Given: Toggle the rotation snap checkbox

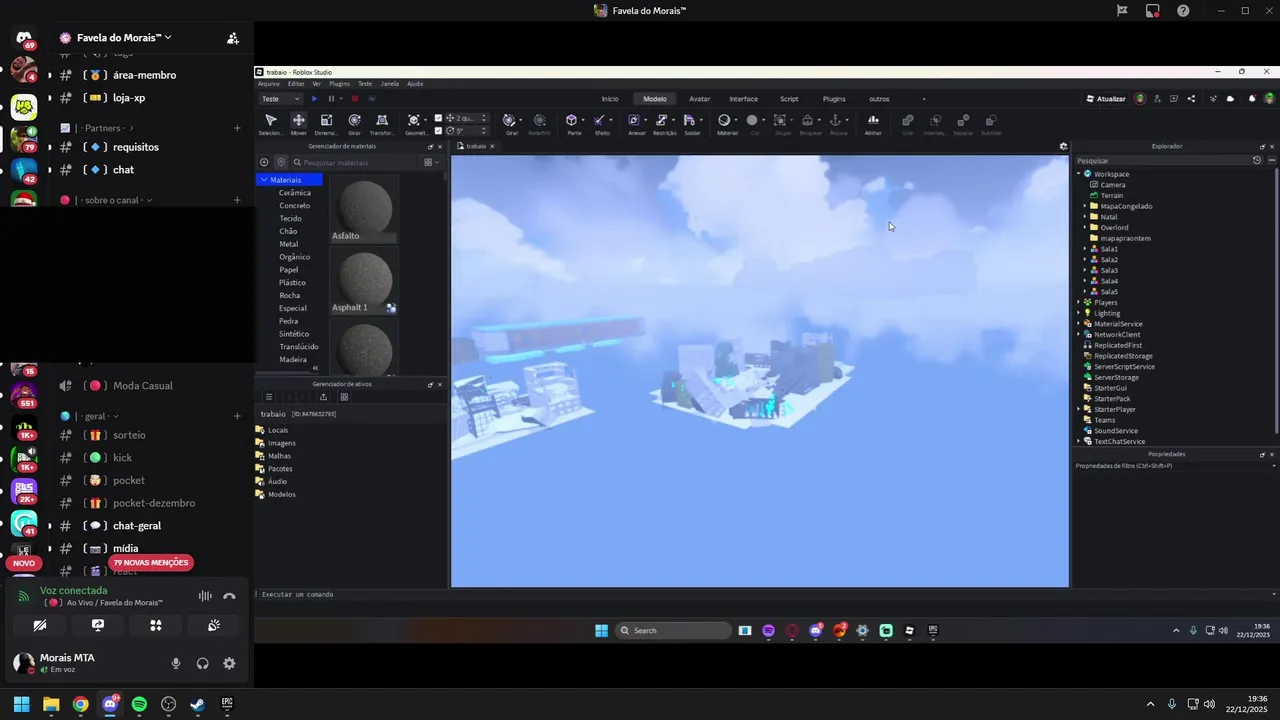Looking at the screenshot, I should tap(438, 130).
